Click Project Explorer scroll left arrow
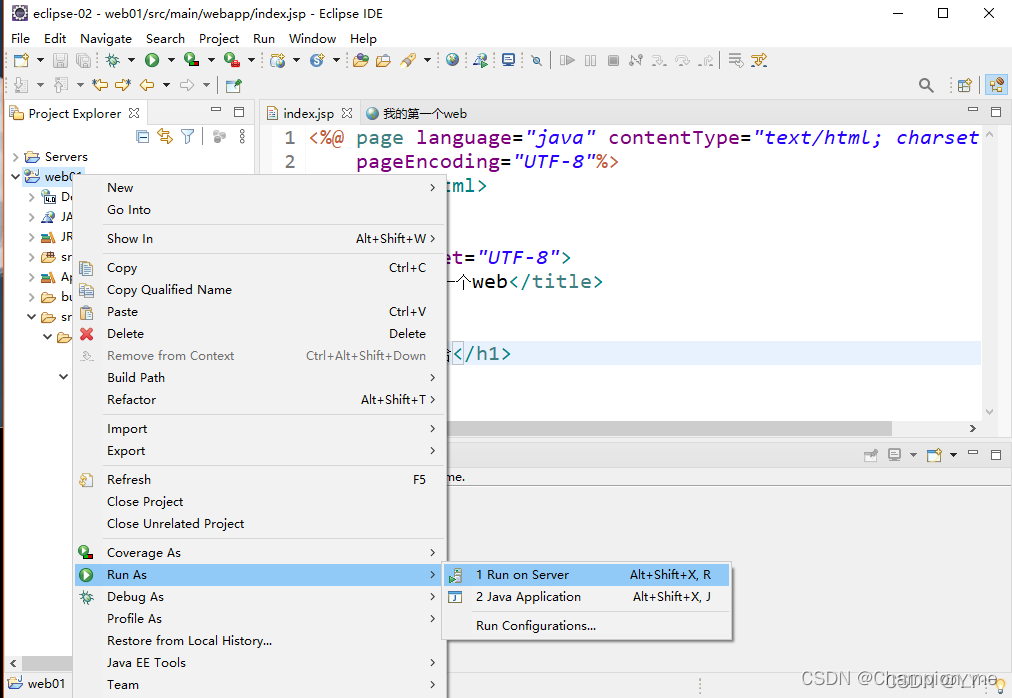This screenshot has height=698, width=1012. 13,663
